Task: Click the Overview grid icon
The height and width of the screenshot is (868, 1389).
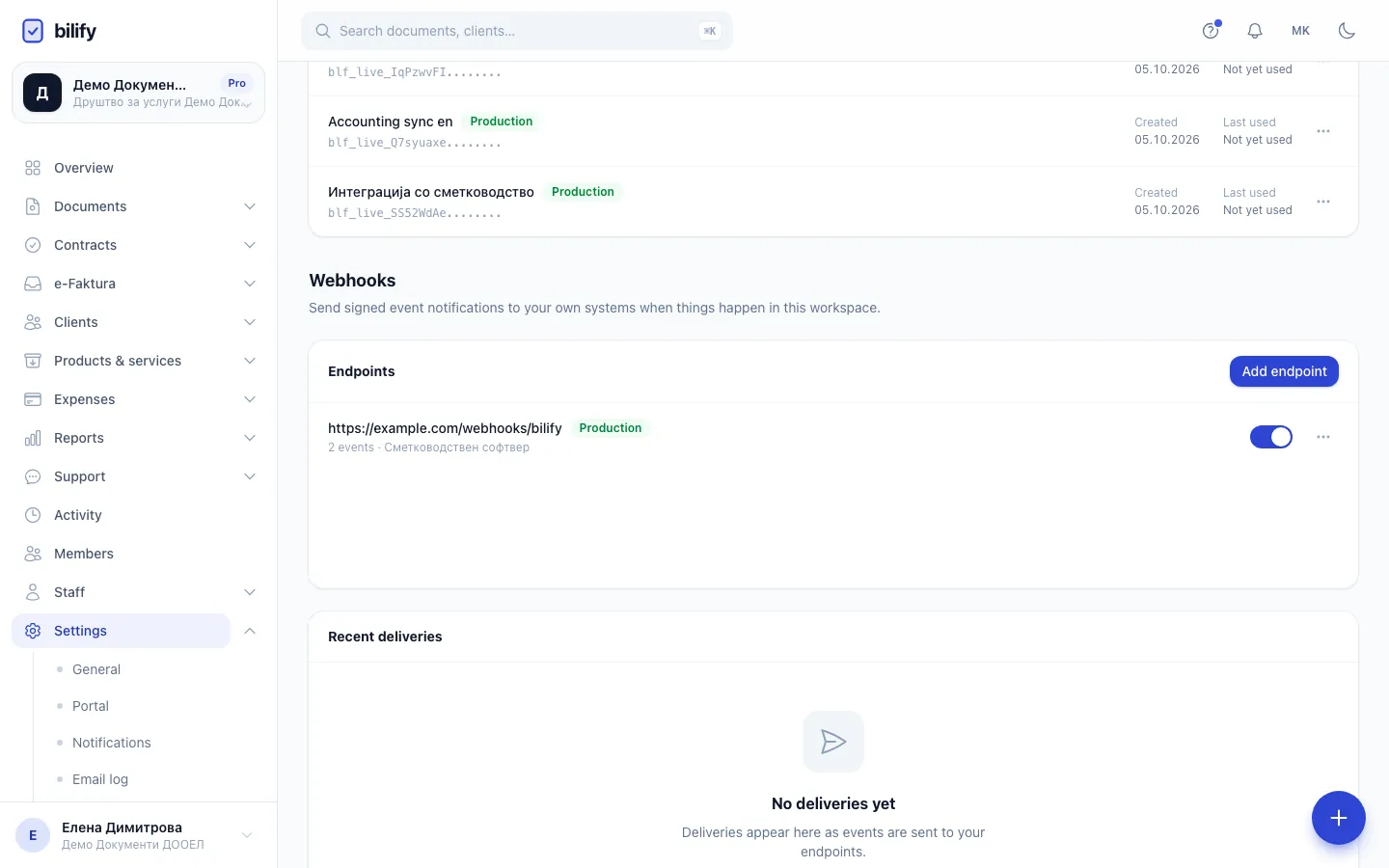Action: (x=33, y=168)
